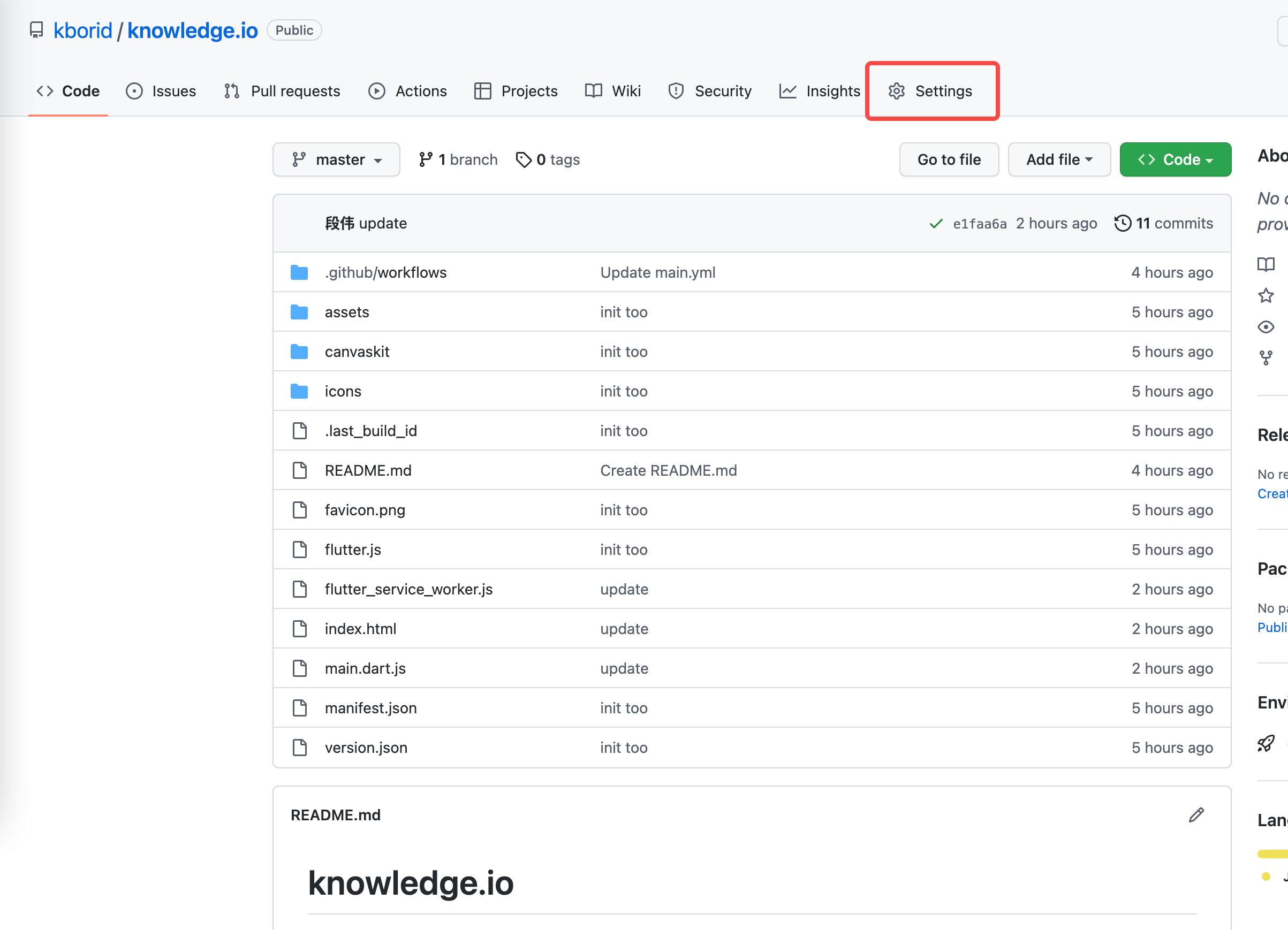The image size is (1288, 930).
Task: Click the pencil icon to edit README
Action: click(1196, 815)
